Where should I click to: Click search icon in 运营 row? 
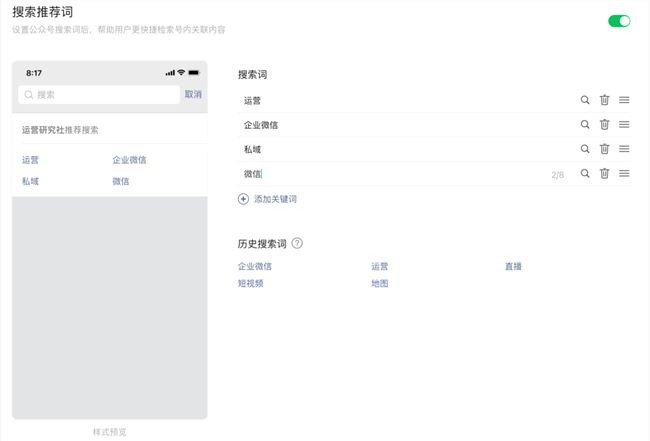click(585, 100)
